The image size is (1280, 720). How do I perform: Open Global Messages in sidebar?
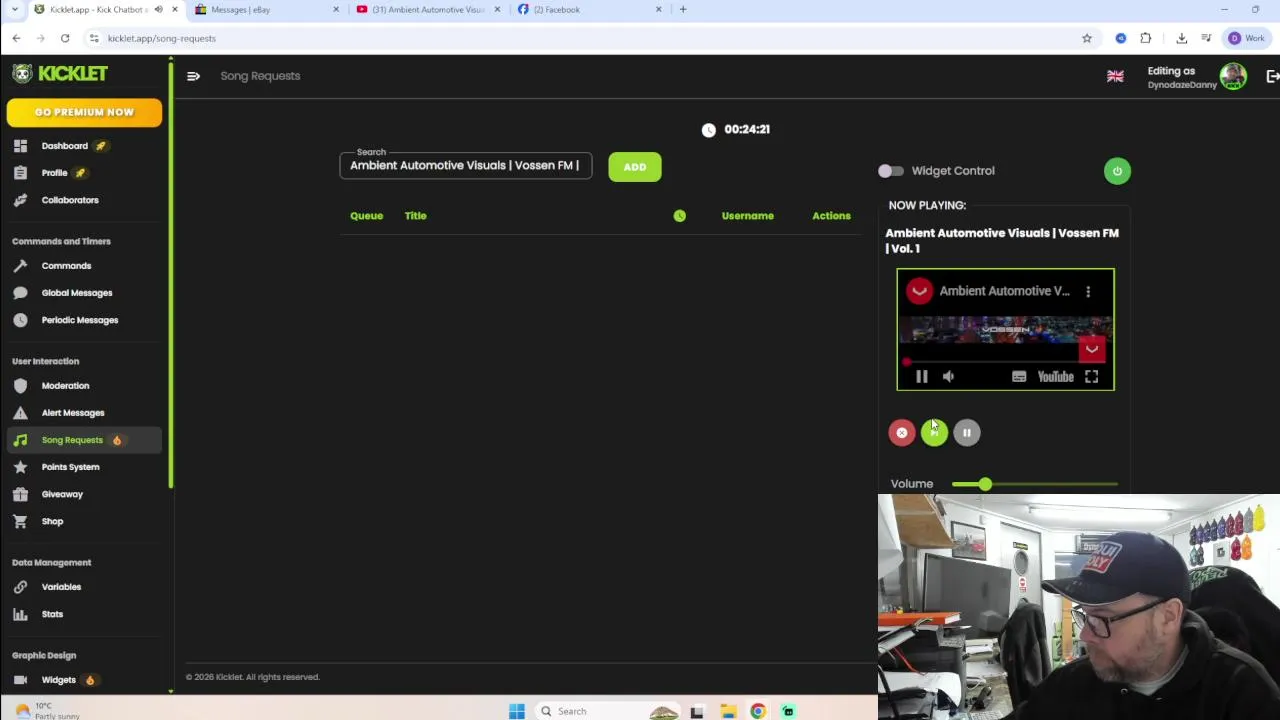pos(76,293)
